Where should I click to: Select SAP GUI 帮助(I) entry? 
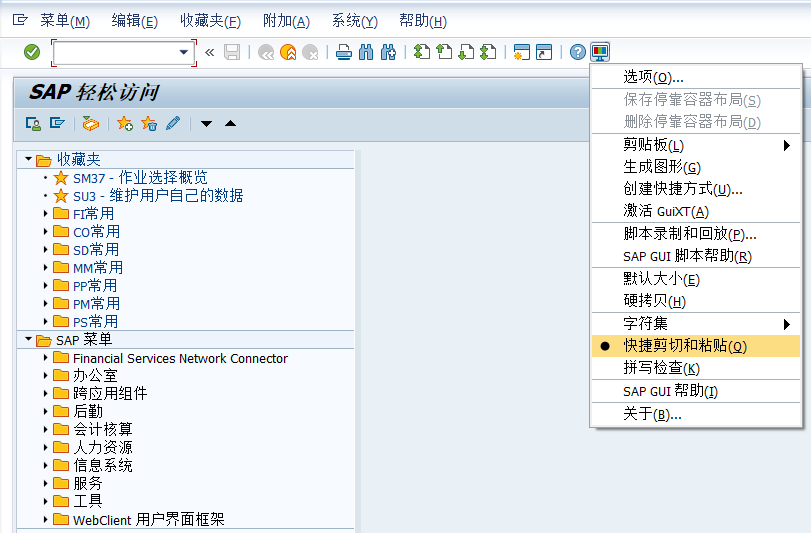point(696,391)
